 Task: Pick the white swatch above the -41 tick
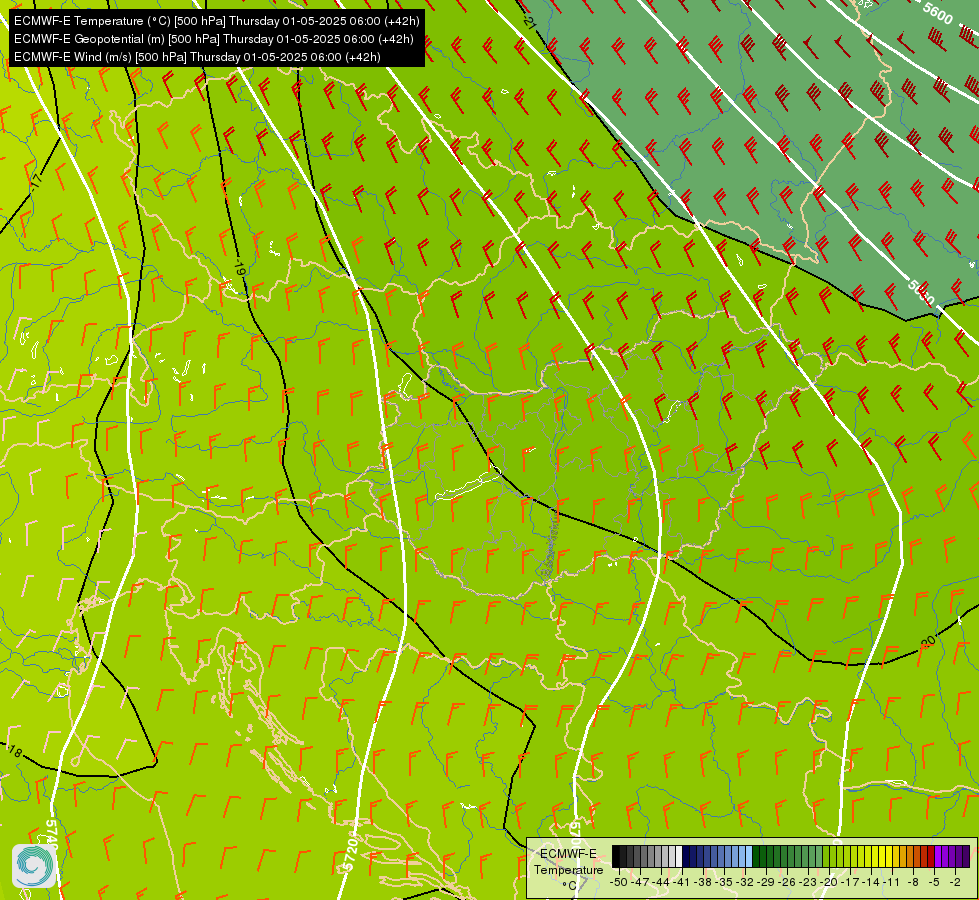coord(679,856)
